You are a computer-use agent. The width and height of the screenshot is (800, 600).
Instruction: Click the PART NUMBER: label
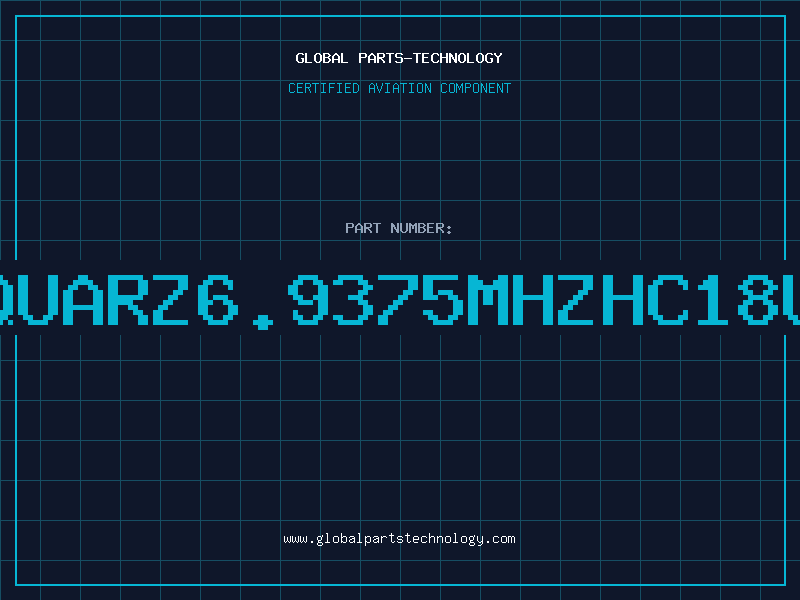coord(399,228)
